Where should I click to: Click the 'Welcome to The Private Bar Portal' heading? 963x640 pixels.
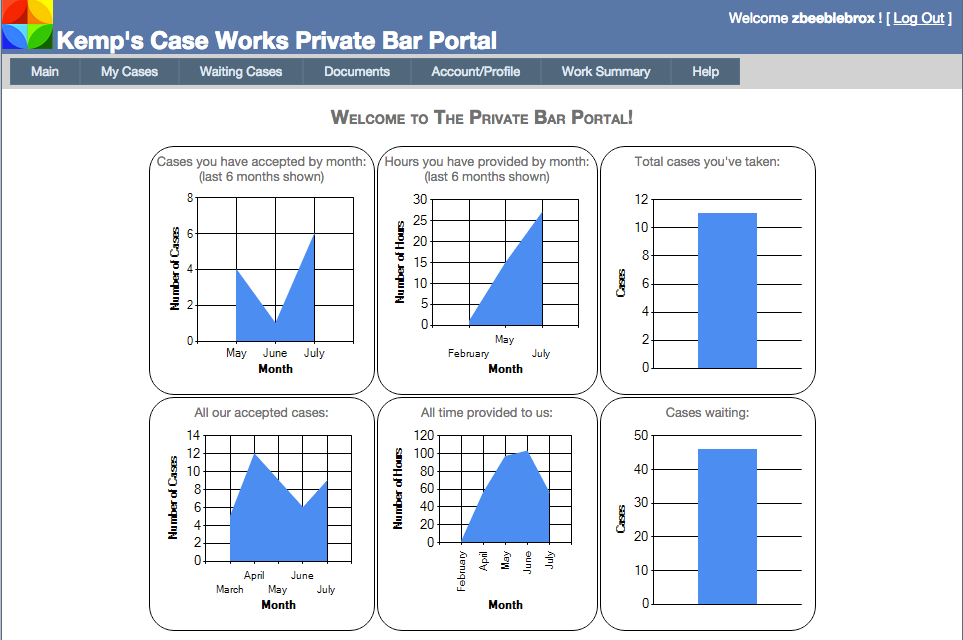481,118
